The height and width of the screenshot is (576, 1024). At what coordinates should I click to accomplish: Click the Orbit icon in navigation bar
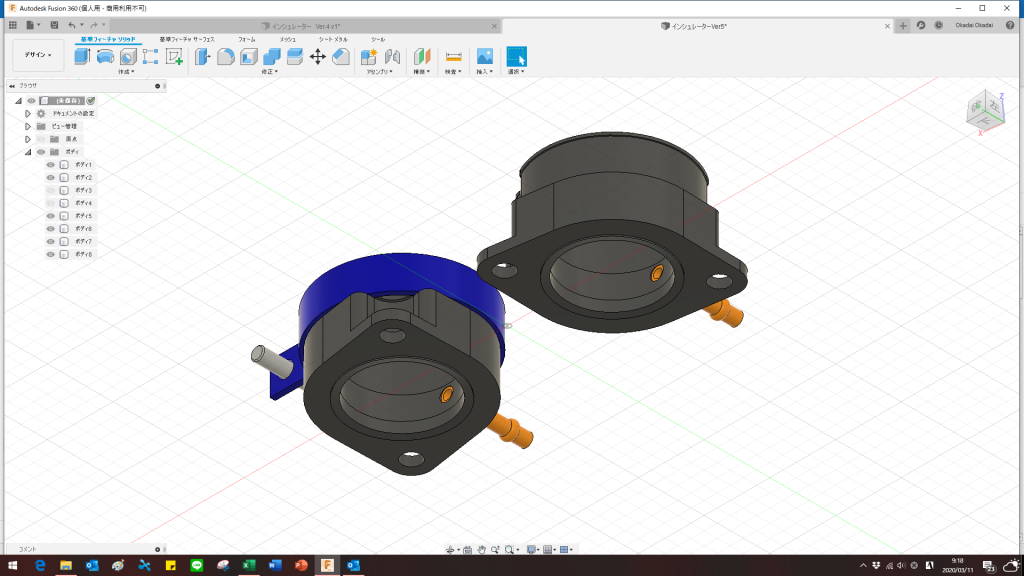pyautogui.click(x=450, y=550)
